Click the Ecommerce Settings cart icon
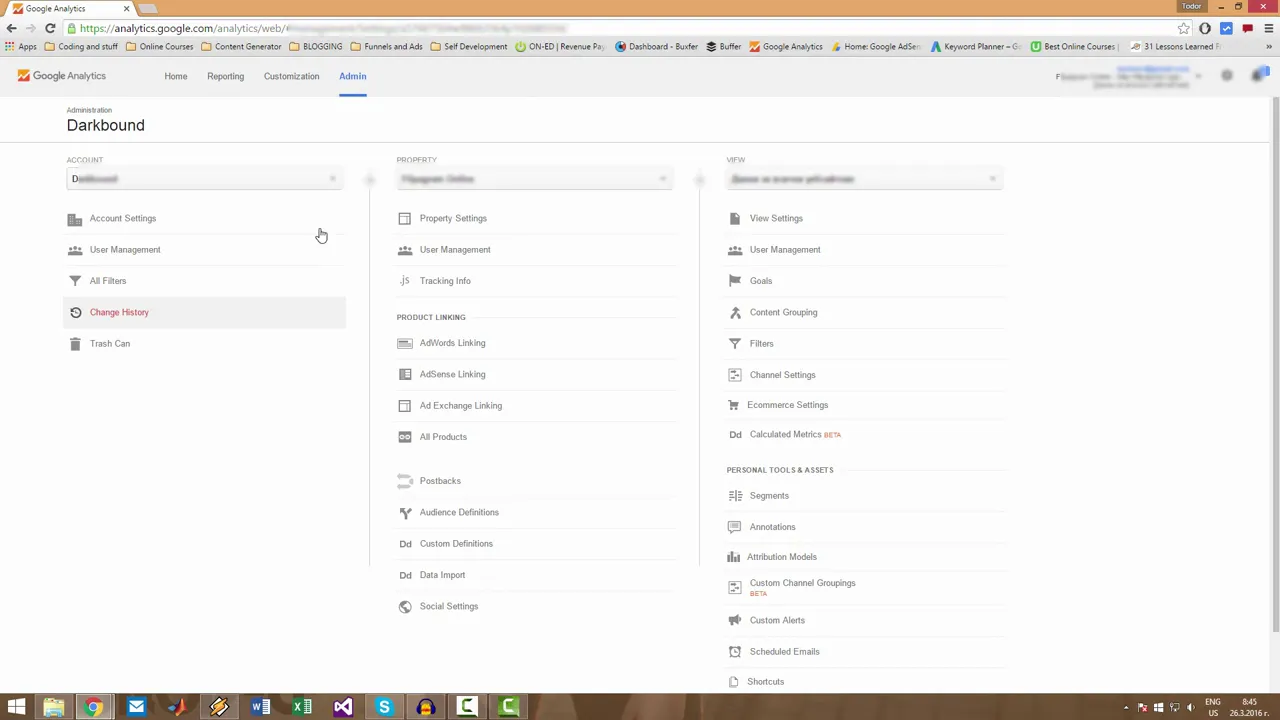 tap(733, 405)
